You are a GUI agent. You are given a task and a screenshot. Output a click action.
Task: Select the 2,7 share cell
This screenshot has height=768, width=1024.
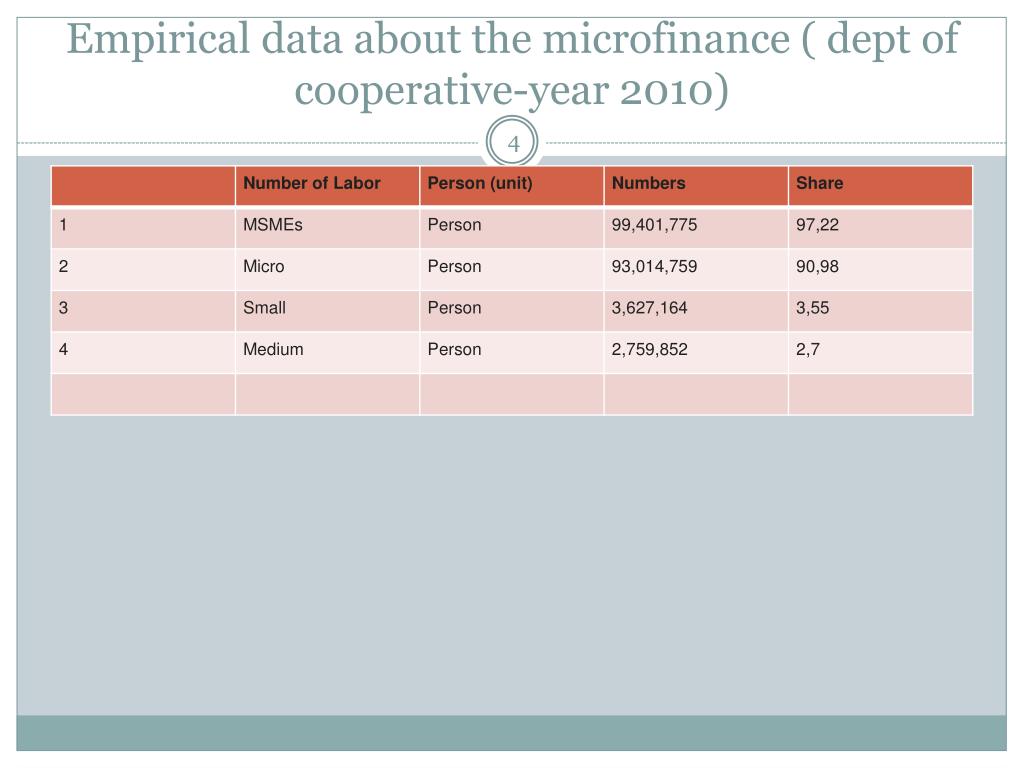[880, 352]
